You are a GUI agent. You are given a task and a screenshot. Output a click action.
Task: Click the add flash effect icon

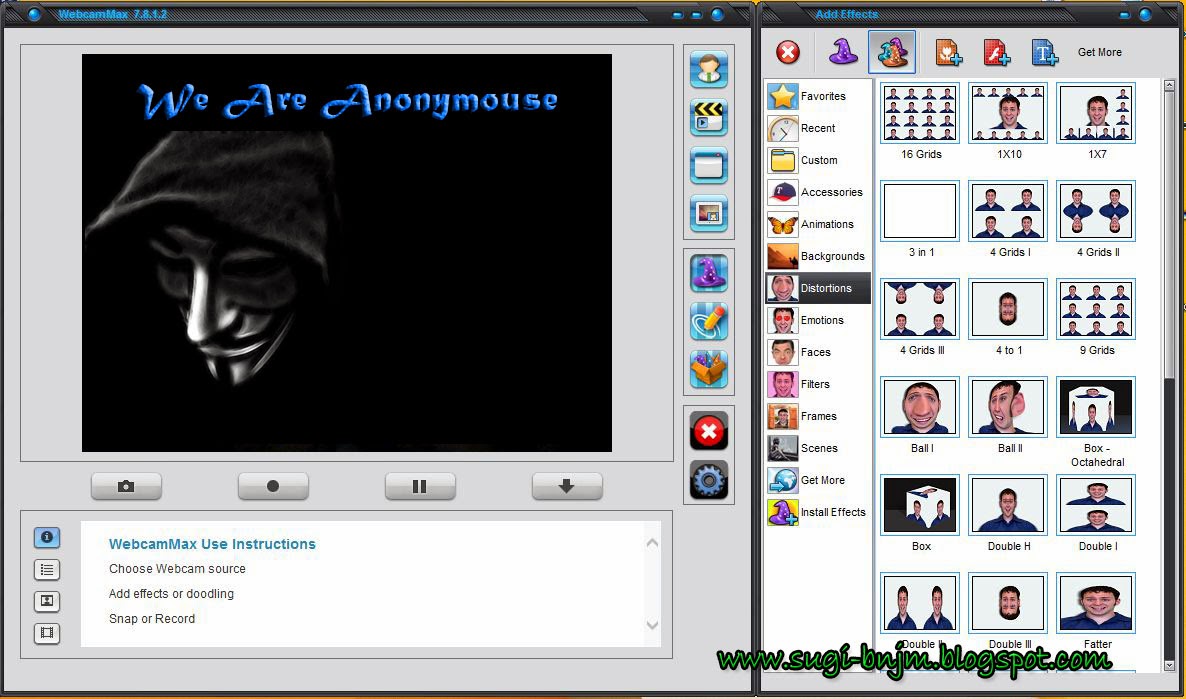click(x=997, y=52)
